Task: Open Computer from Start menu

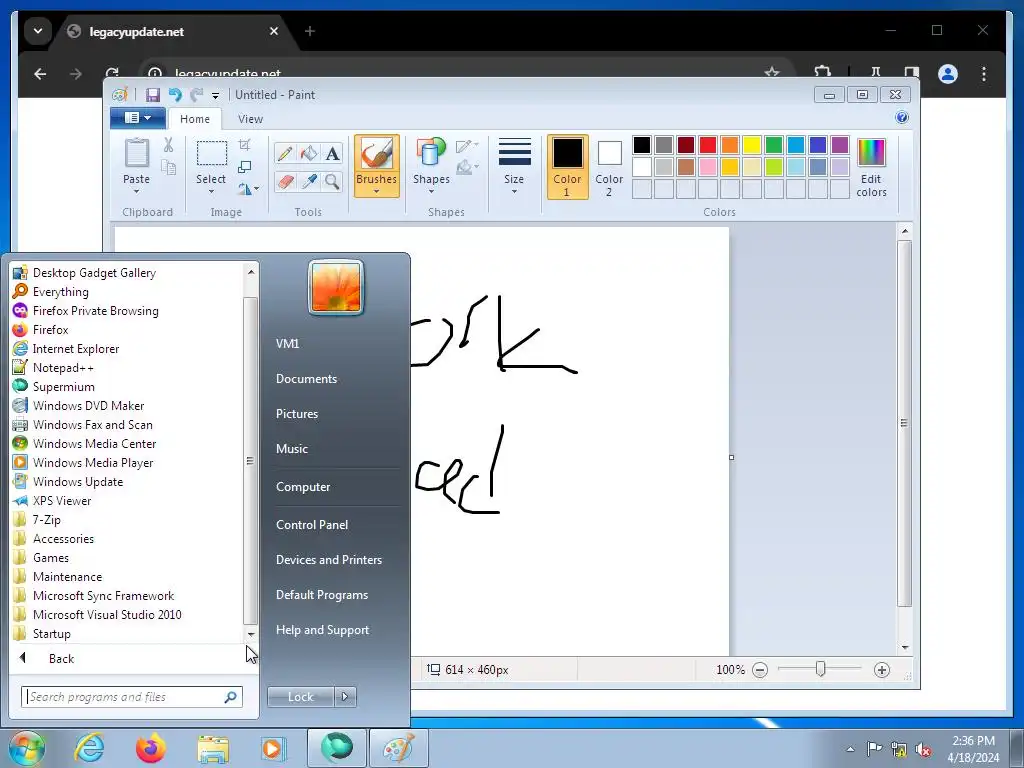Action: pyautogui.click(x=303, y=487)
